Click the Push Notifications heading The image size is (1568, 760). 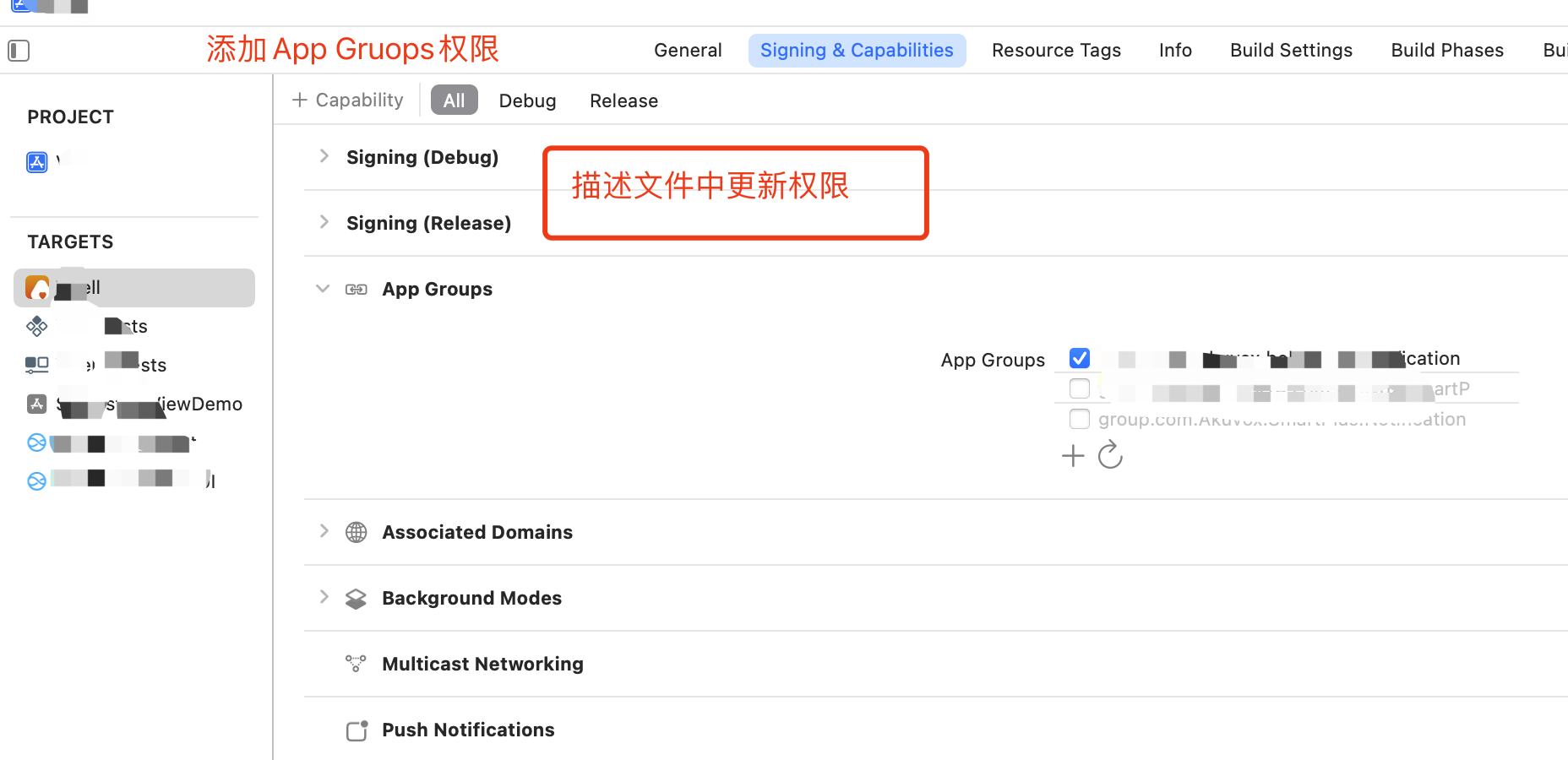(468, 730)
